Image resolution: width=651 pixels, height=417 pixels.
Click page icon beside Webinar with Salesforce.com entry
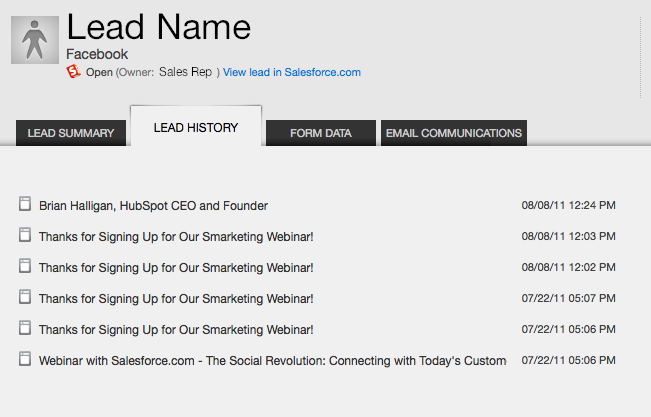click(x=25, y=359)
